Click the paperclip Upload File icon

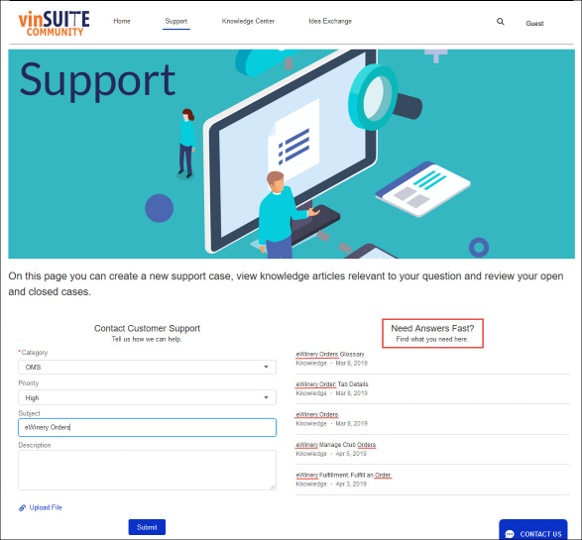pyautogui.click(x=22, y=508)
